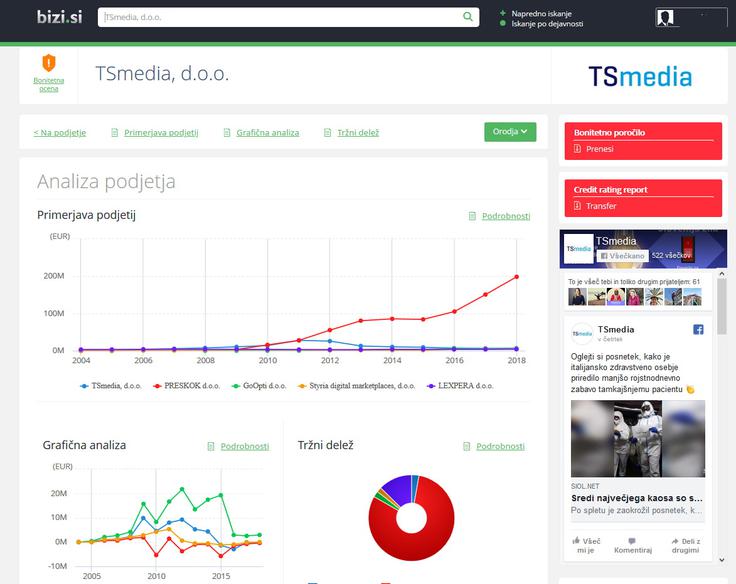
Task: Click document icon beside Tržni delež tab
Action: coord(328,133)
